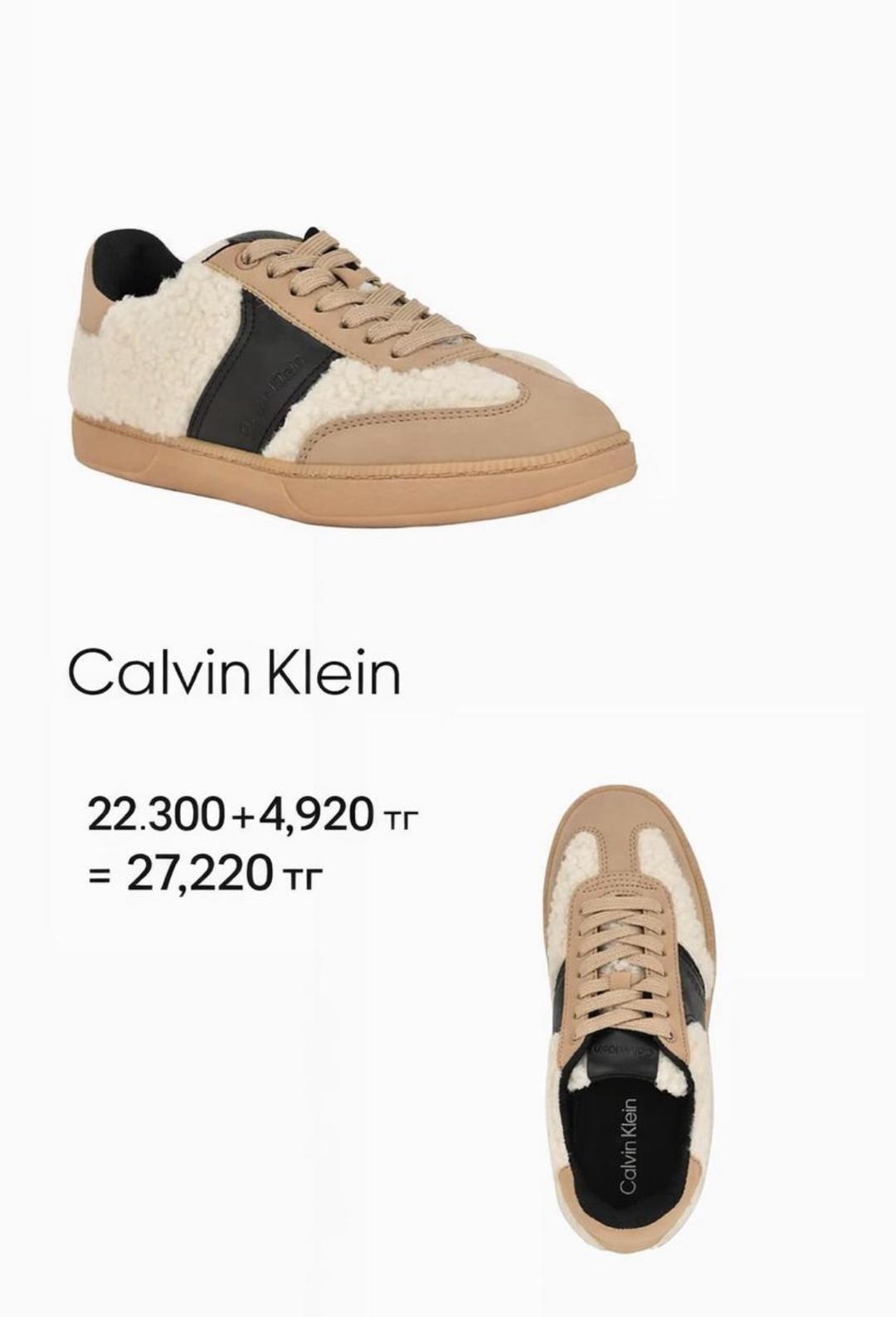The height and width of the screenshot is (1317, 896).
Task: Click the 22.300 base price amount
Action: tap(156, 814)
